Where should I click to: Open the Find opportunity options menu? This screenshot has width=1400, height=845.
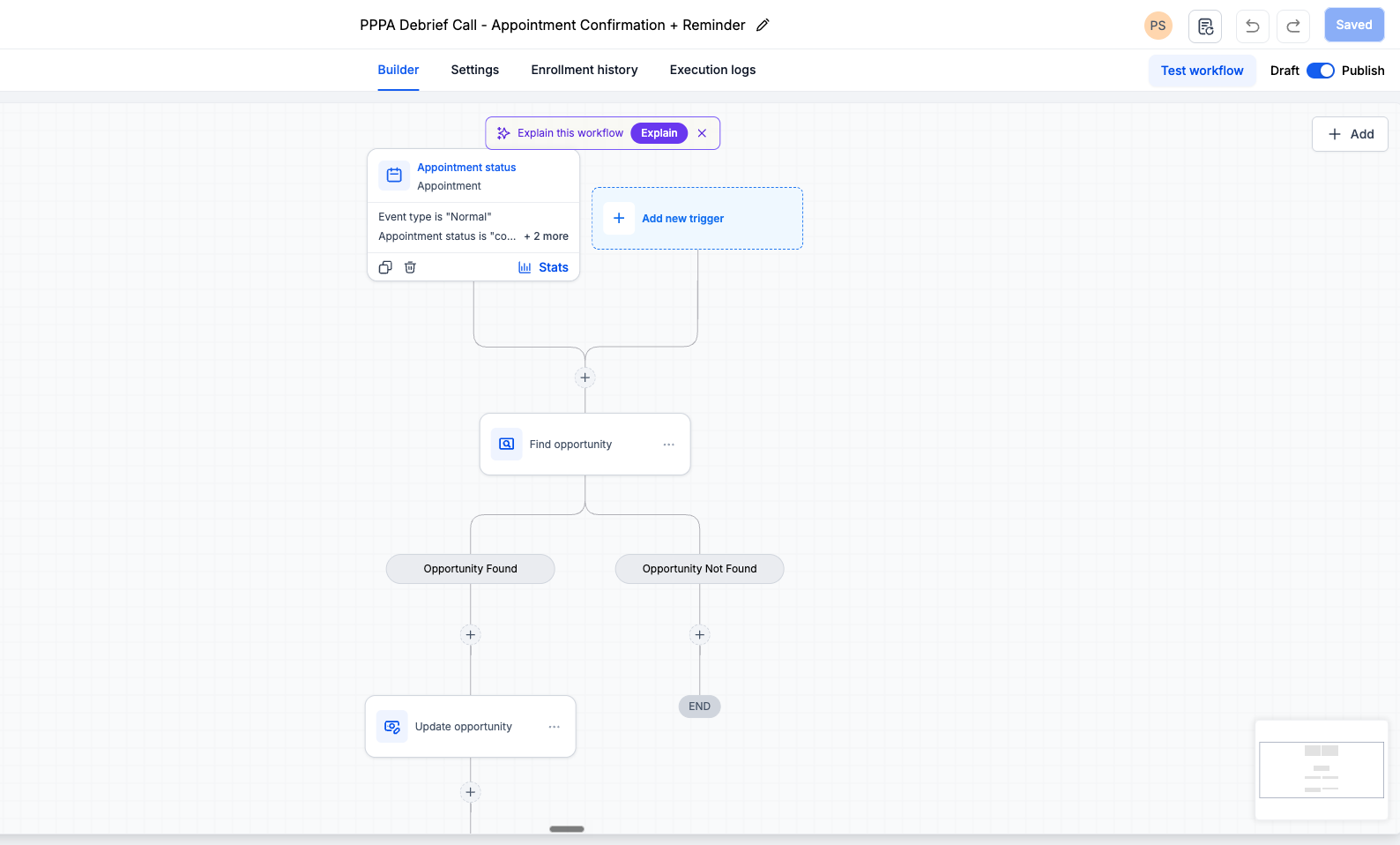tap(669, 445)
